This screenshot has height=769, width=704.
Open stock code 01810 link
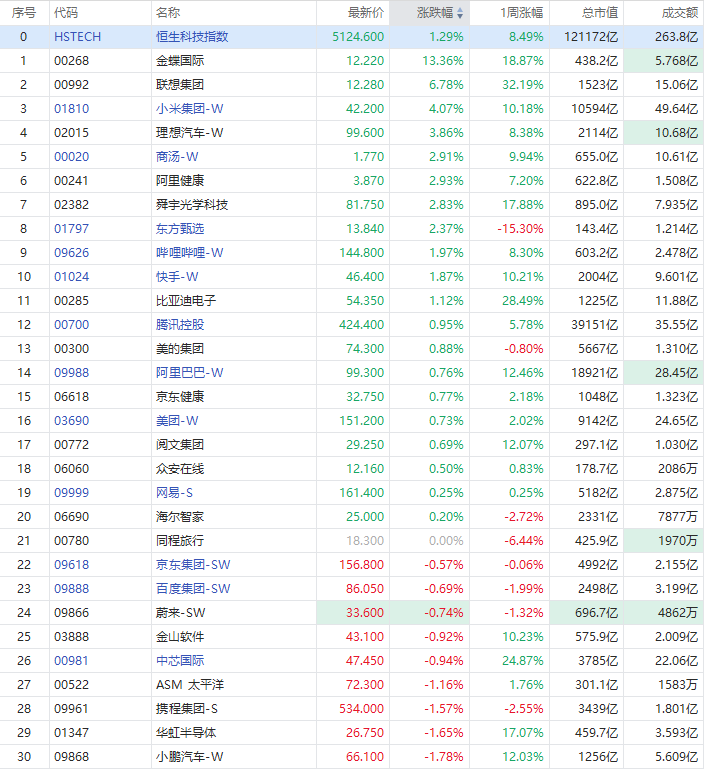(72, 109)
